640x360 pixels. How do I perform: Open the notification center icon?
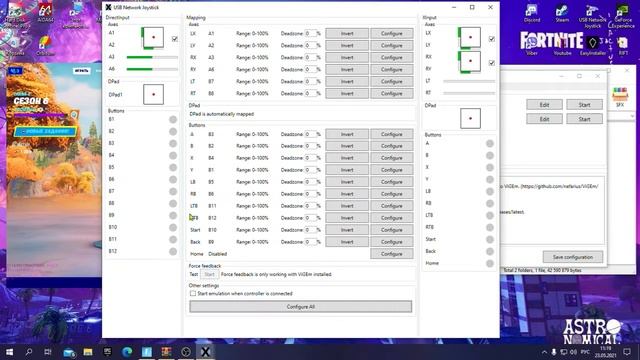(627, 352)
